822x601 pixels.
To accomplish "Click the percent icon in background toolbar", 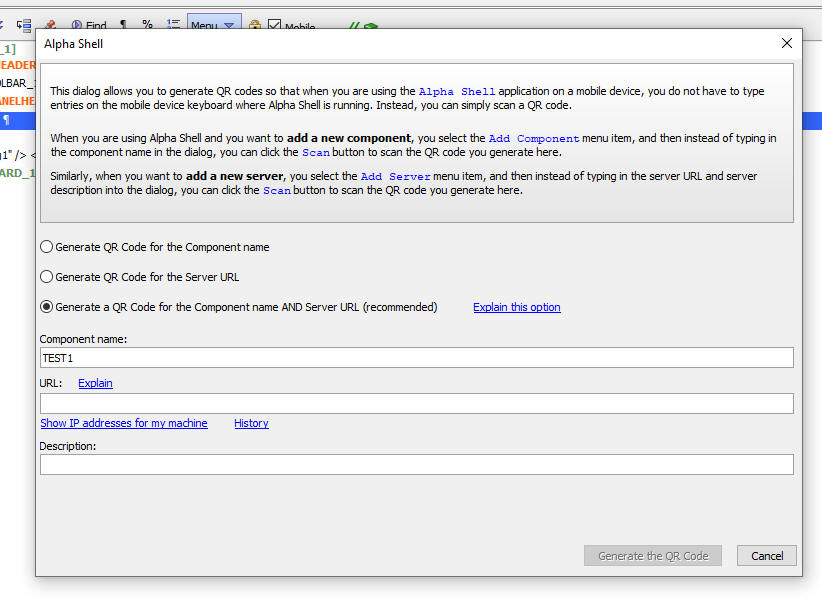I will coord(147,24).
